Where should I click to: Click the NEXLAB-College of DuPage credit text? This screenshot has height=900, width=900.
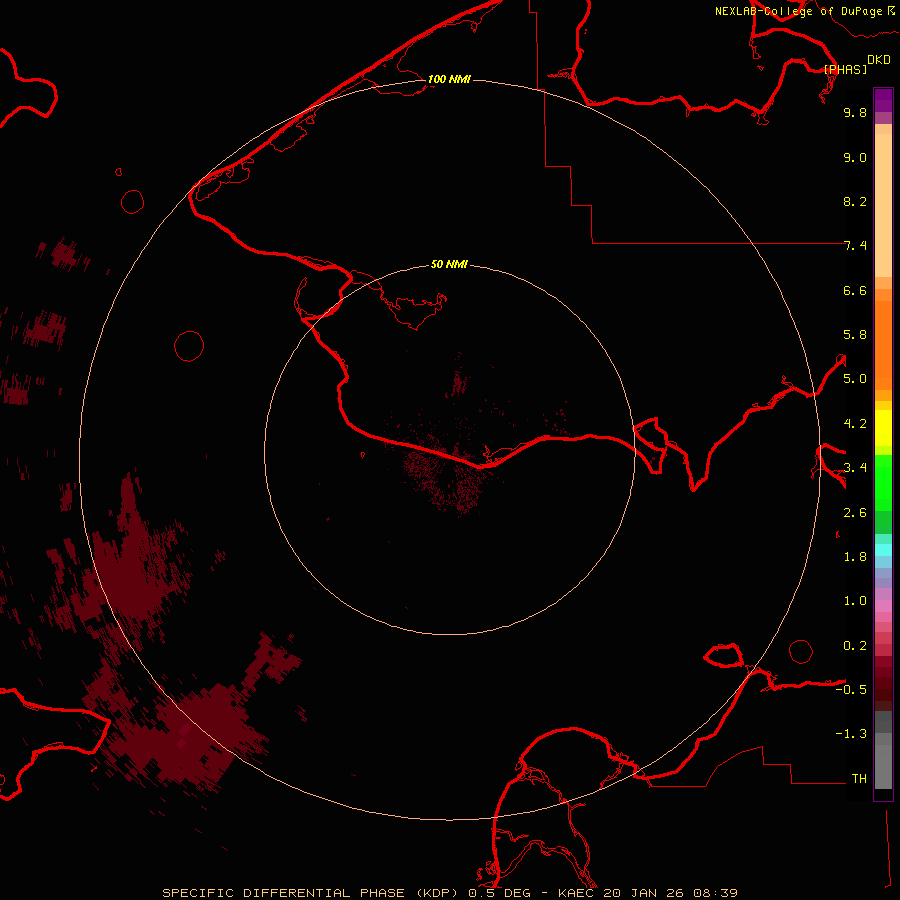click(x=798, y=11)
